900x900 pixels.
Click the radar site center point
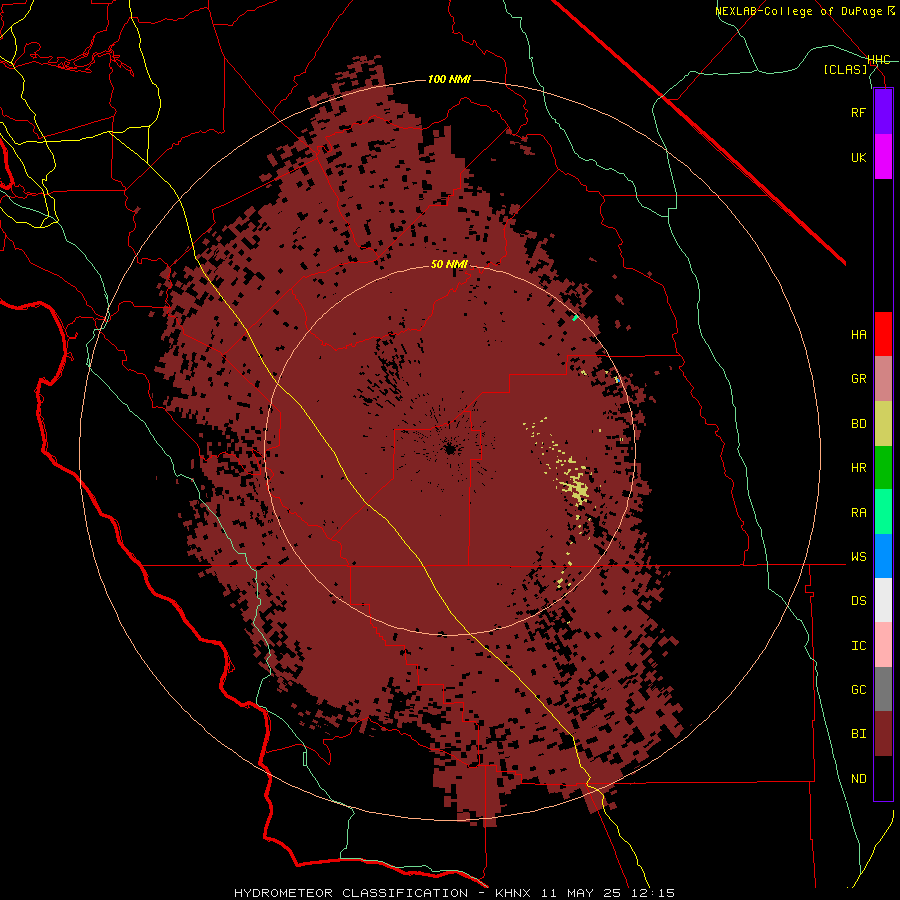[x=450, y=449]
